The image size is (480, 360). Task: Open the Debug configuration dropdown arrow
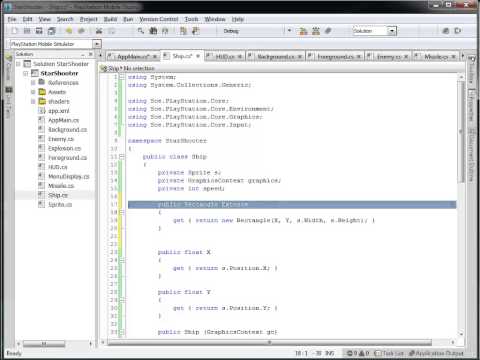pos(289,31)
